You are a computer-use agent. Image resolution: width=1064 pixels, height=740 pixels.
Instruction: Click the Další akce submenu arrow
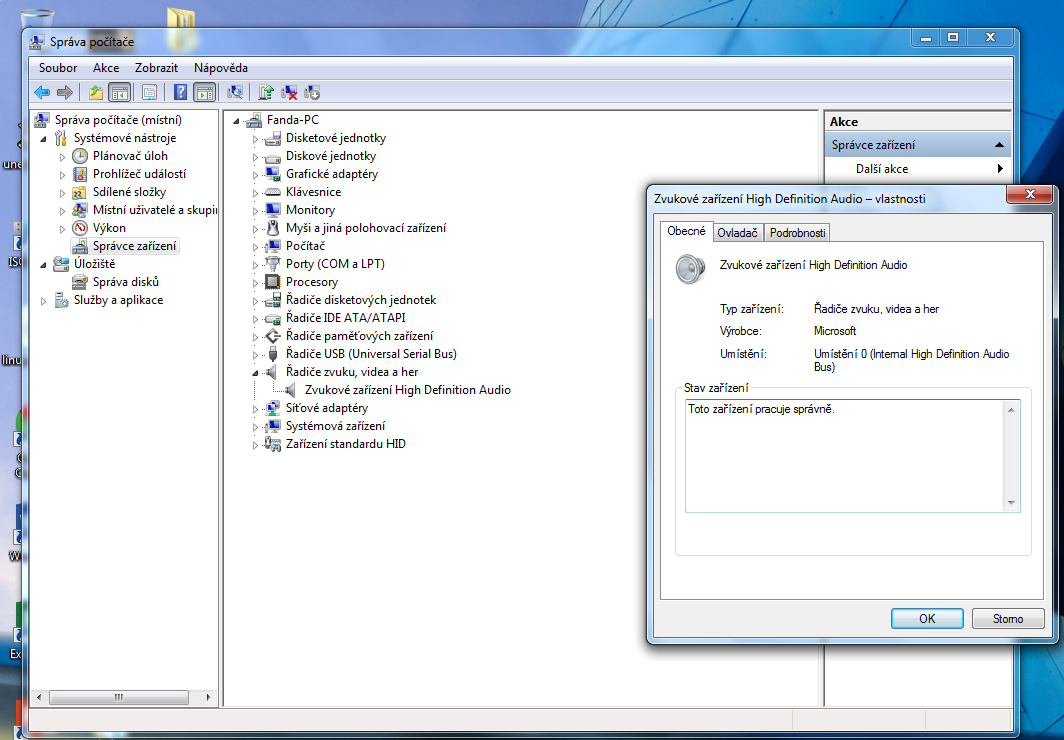point(999,169)
